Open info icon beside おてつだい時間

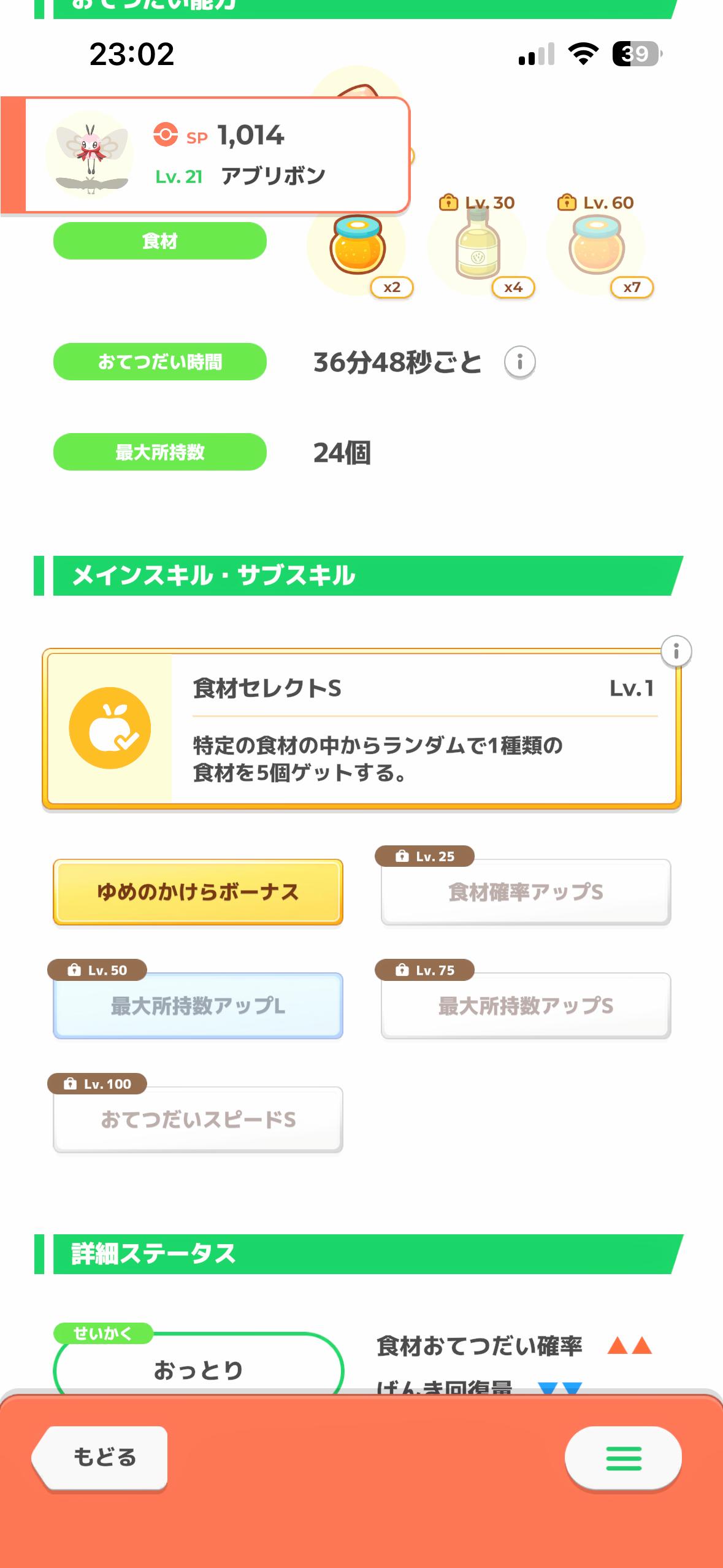(519, 362)
